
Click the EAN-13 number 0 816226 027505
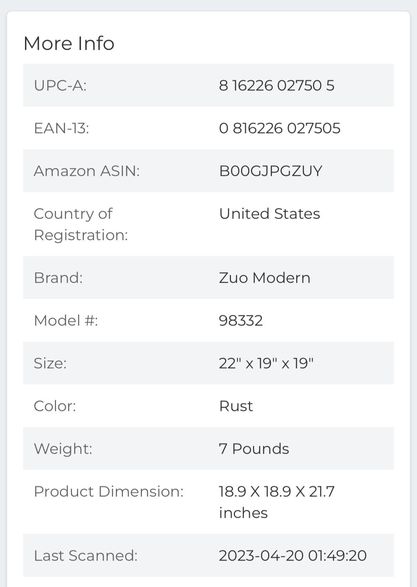pyautogui.click(x=280, y=128)
